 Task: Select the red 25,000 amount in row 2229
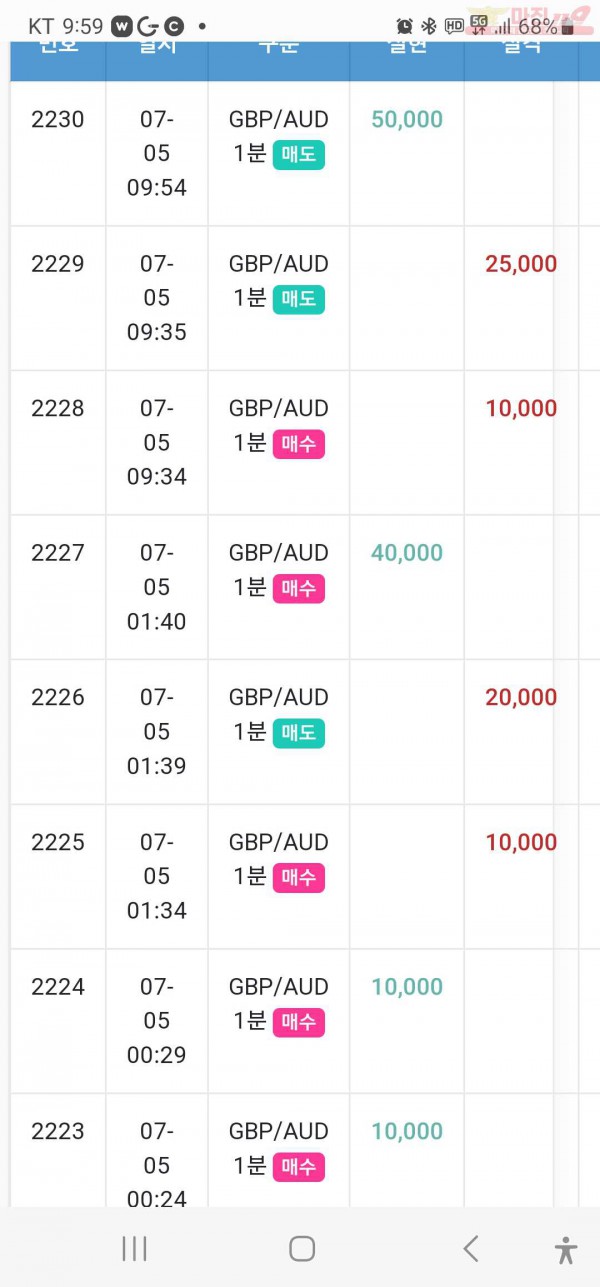tap(521, 264)
